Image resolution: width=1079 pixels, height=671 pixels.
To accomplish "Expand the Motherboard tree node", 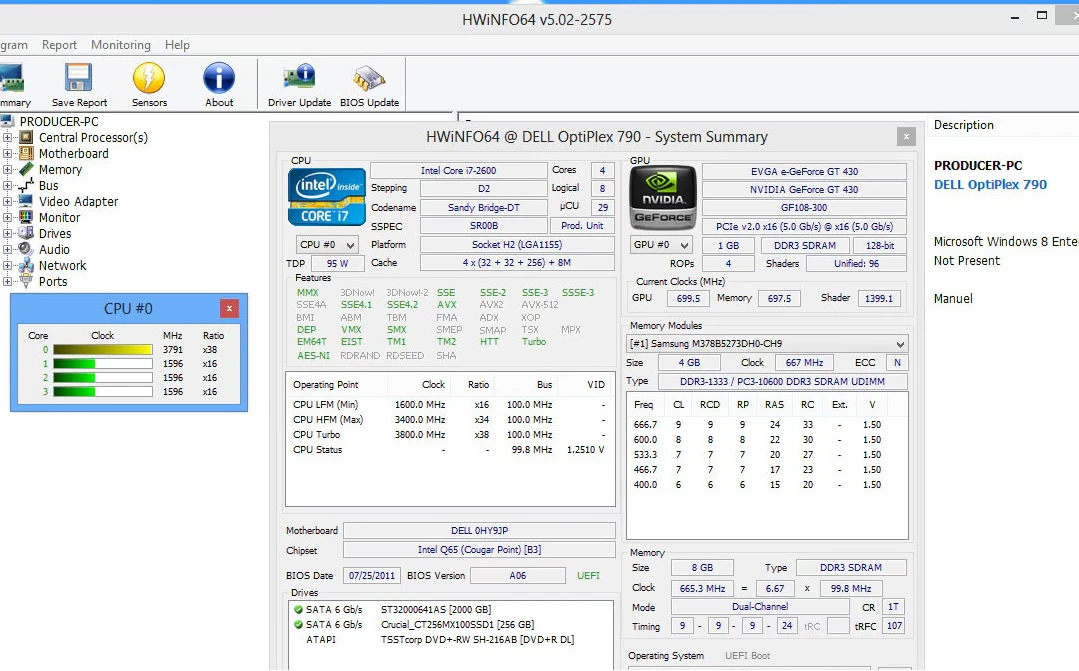I will point(8,154).
